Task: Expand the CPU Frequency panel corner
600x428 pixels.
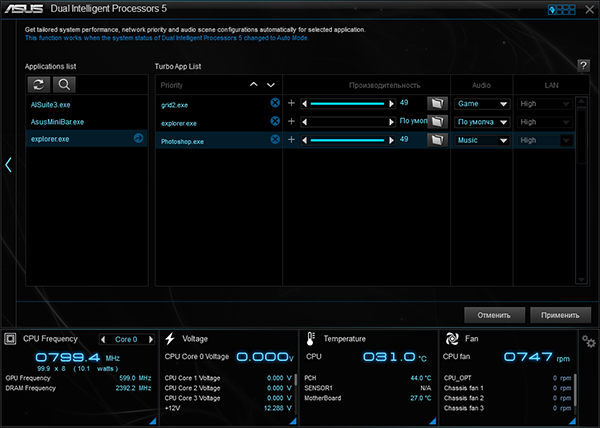Action: click(153, 421)
